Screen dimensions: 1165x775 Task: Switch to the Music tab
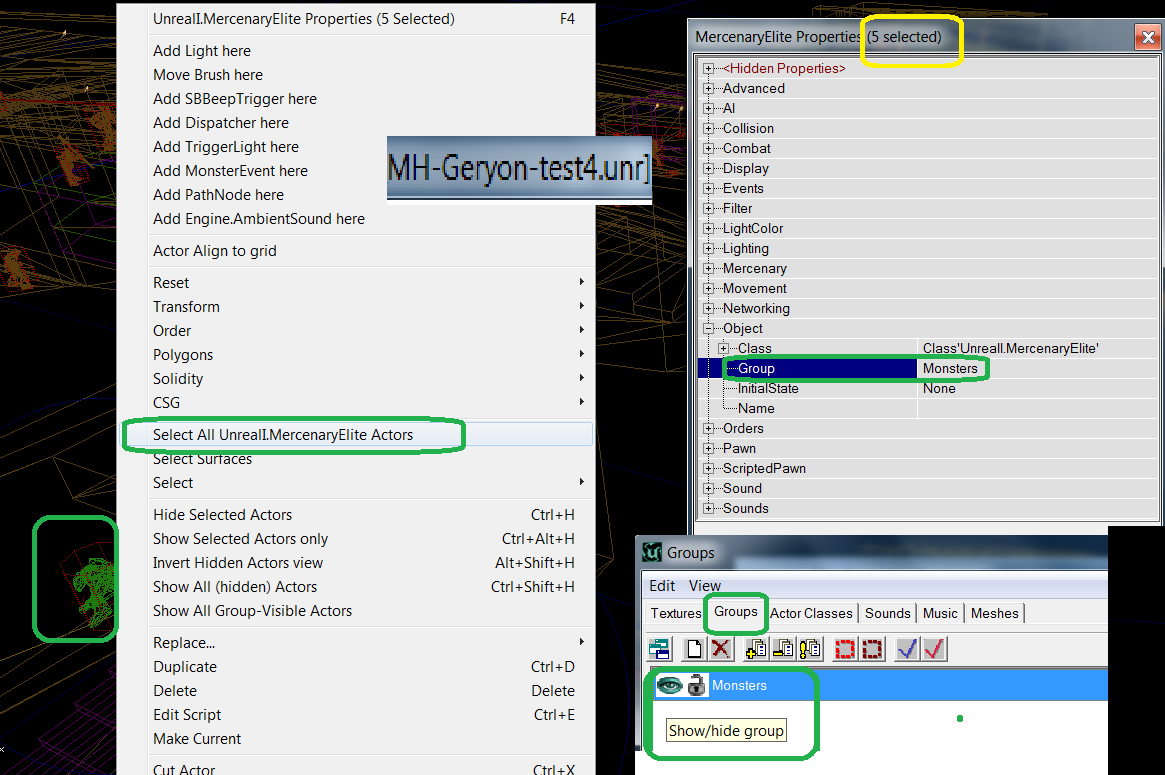(x=941, y=614)
